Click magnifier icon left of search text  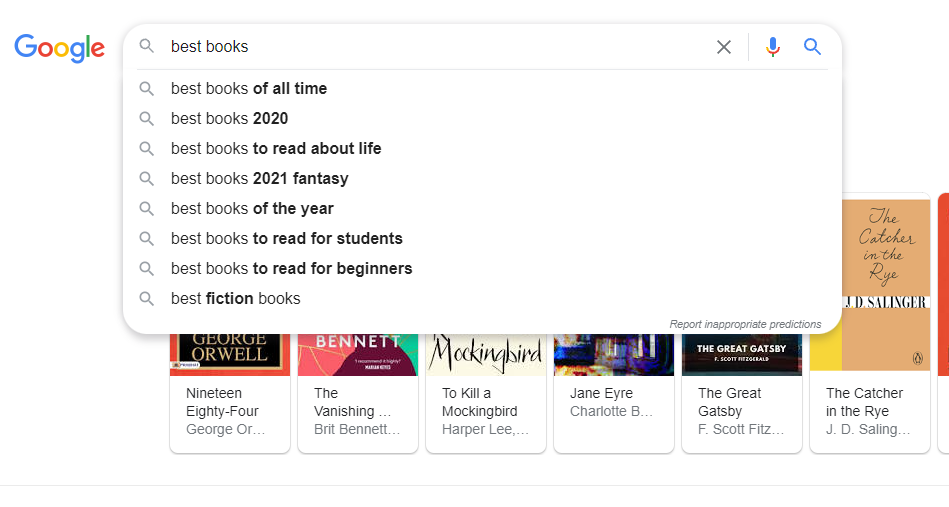pyautogui.click(x=147, y=46)
